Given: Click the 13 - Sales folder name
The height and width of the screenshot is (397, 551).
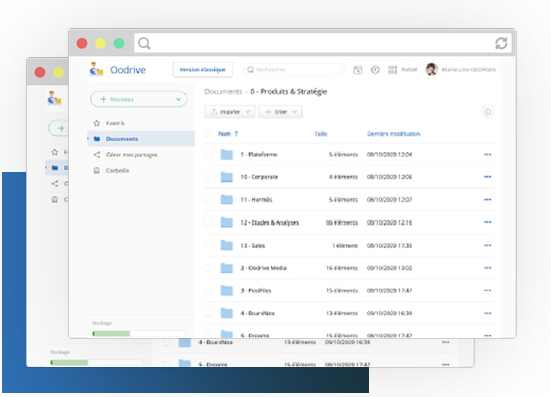Looking at the screenshot, I should point(253,246).
